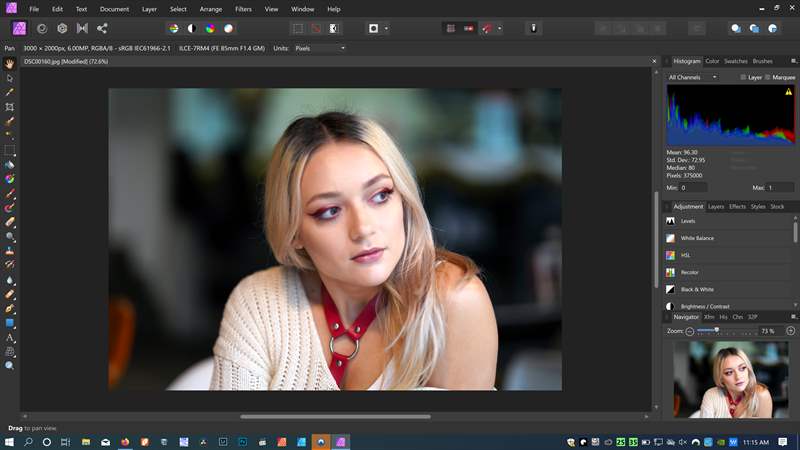Select the View (hand) tool
800x450 pixels.
[9, 64]
